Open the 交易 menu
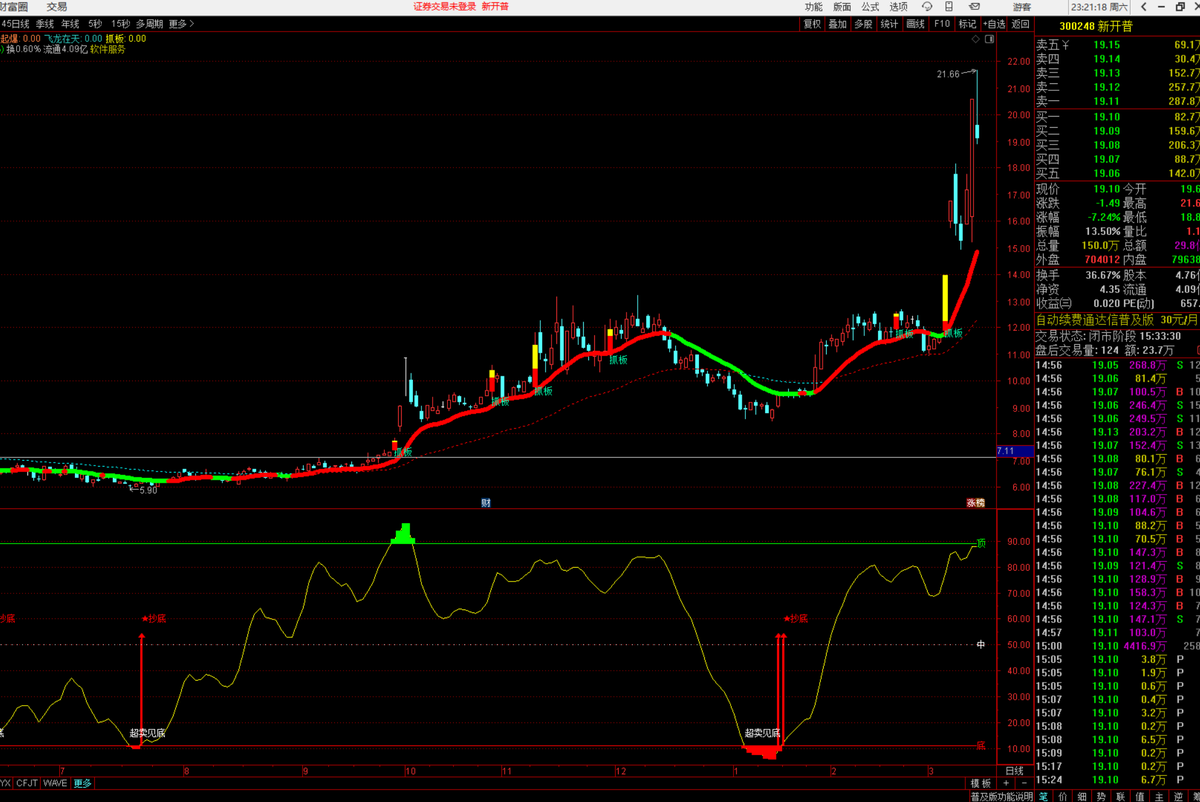This screenshot has height=802, width=1200. 57,6
